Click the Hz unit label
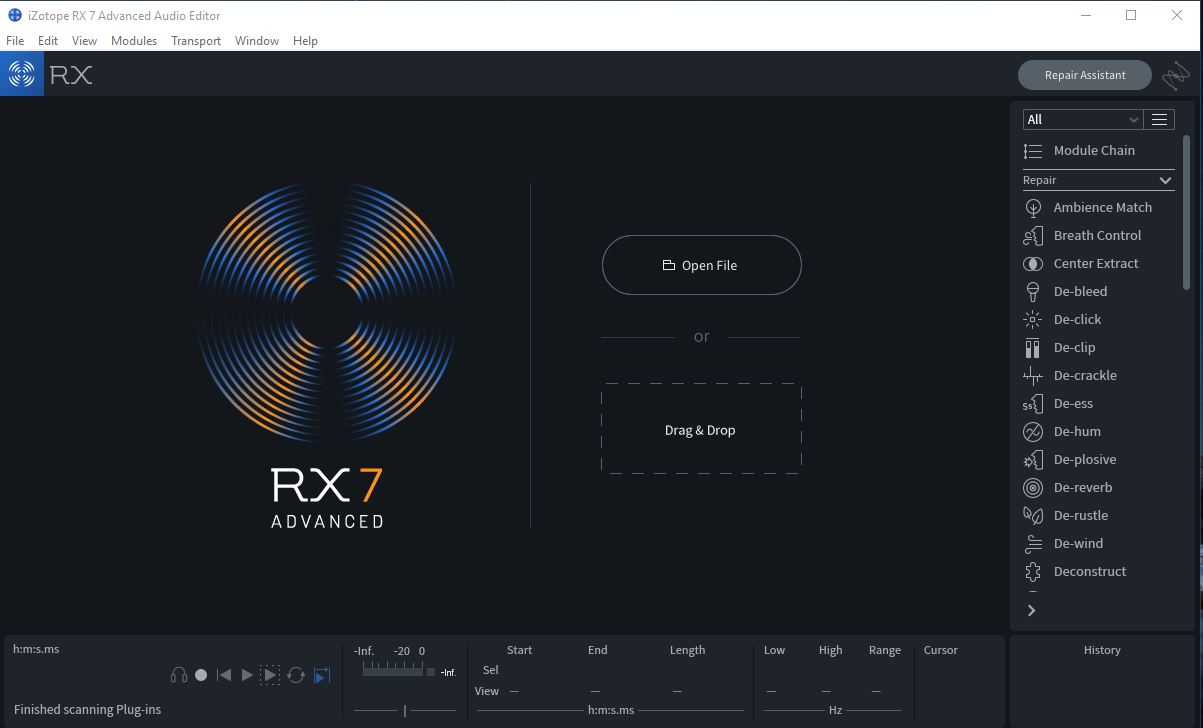Screen dimensions: 1203x728 click(835, 710)
